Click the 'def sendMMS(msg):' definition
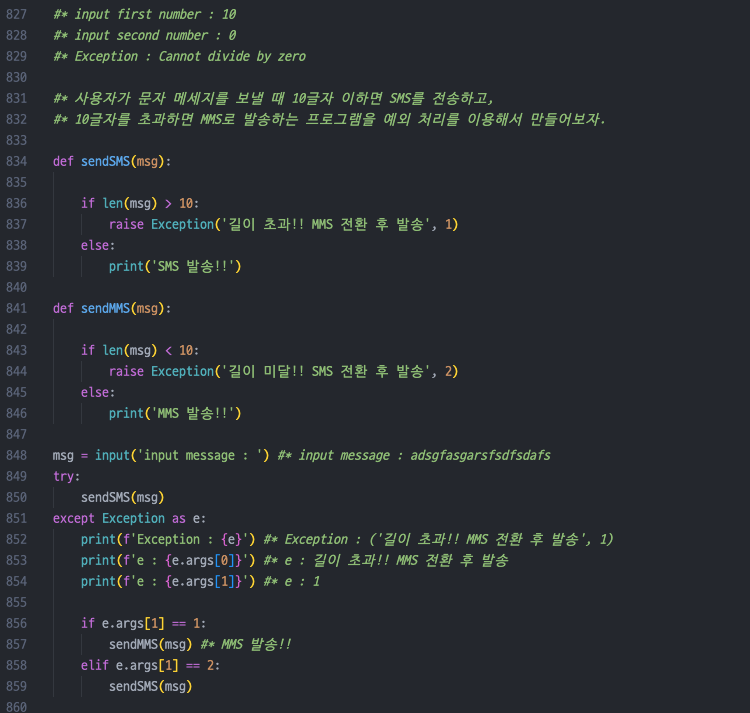 click(x=112, y=308)
